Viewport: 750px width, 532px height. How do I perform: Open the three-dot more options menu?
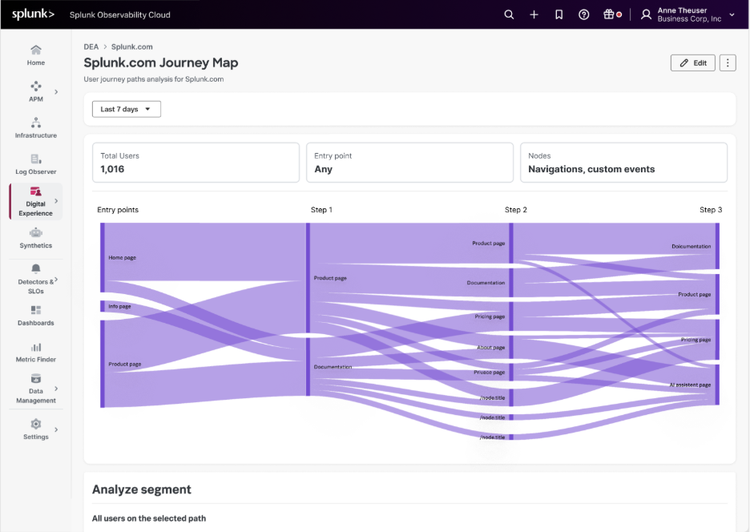tap(728, 63)
